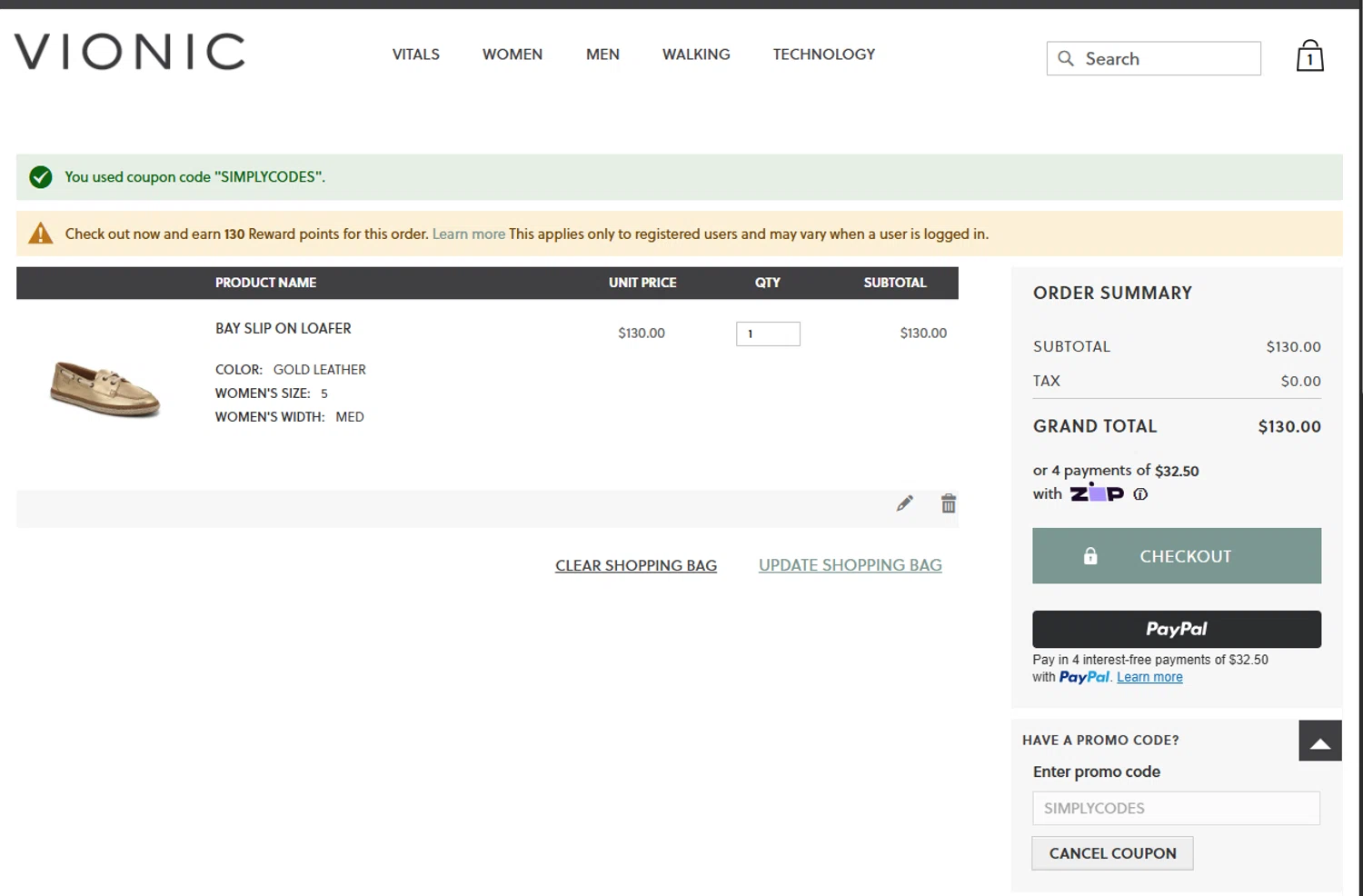Click the Vionic logo

click(x=130, y=52)
